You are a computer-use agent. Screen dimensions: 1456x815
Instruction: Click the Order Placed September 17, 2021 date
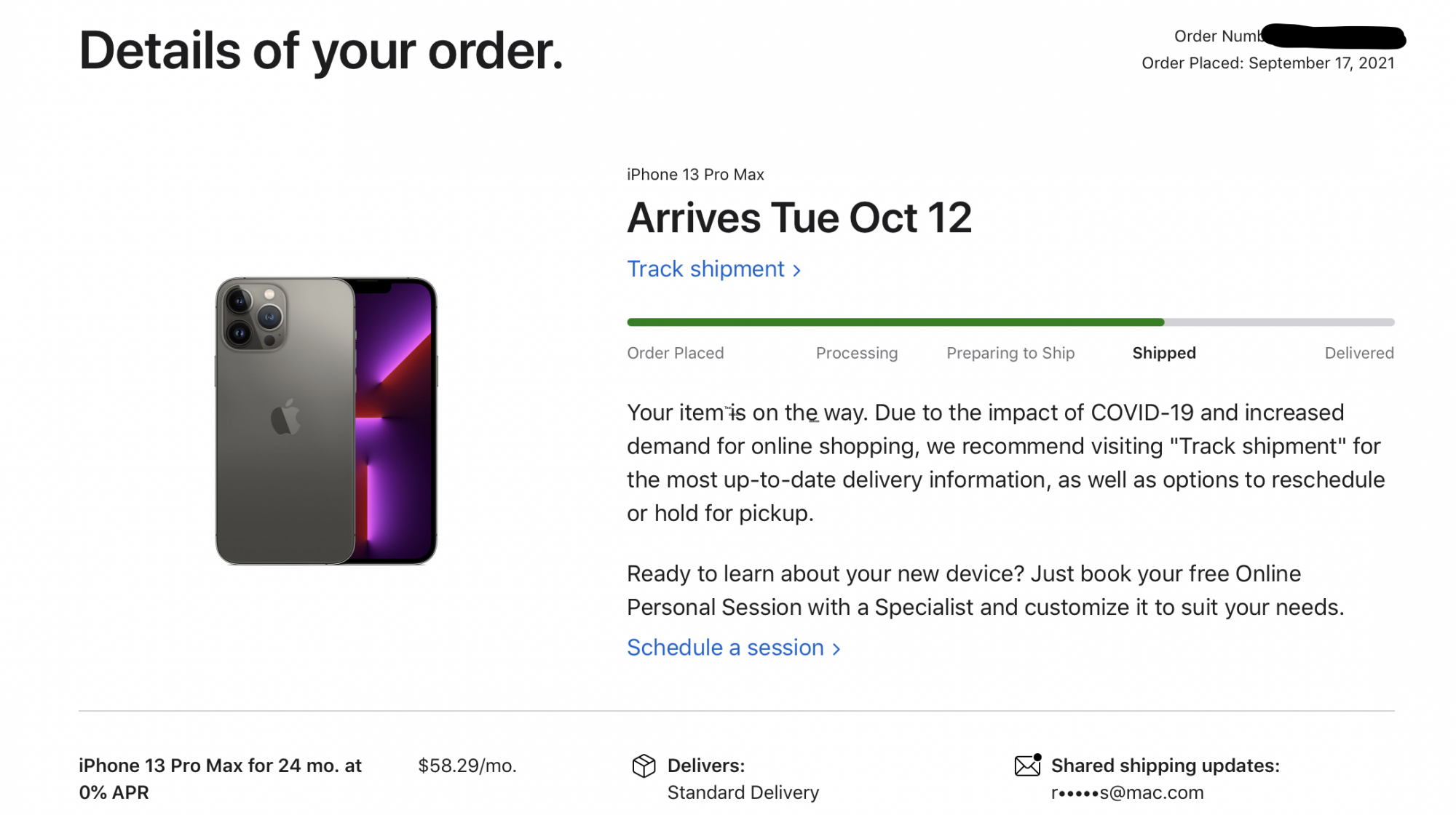coord(1267,63)
